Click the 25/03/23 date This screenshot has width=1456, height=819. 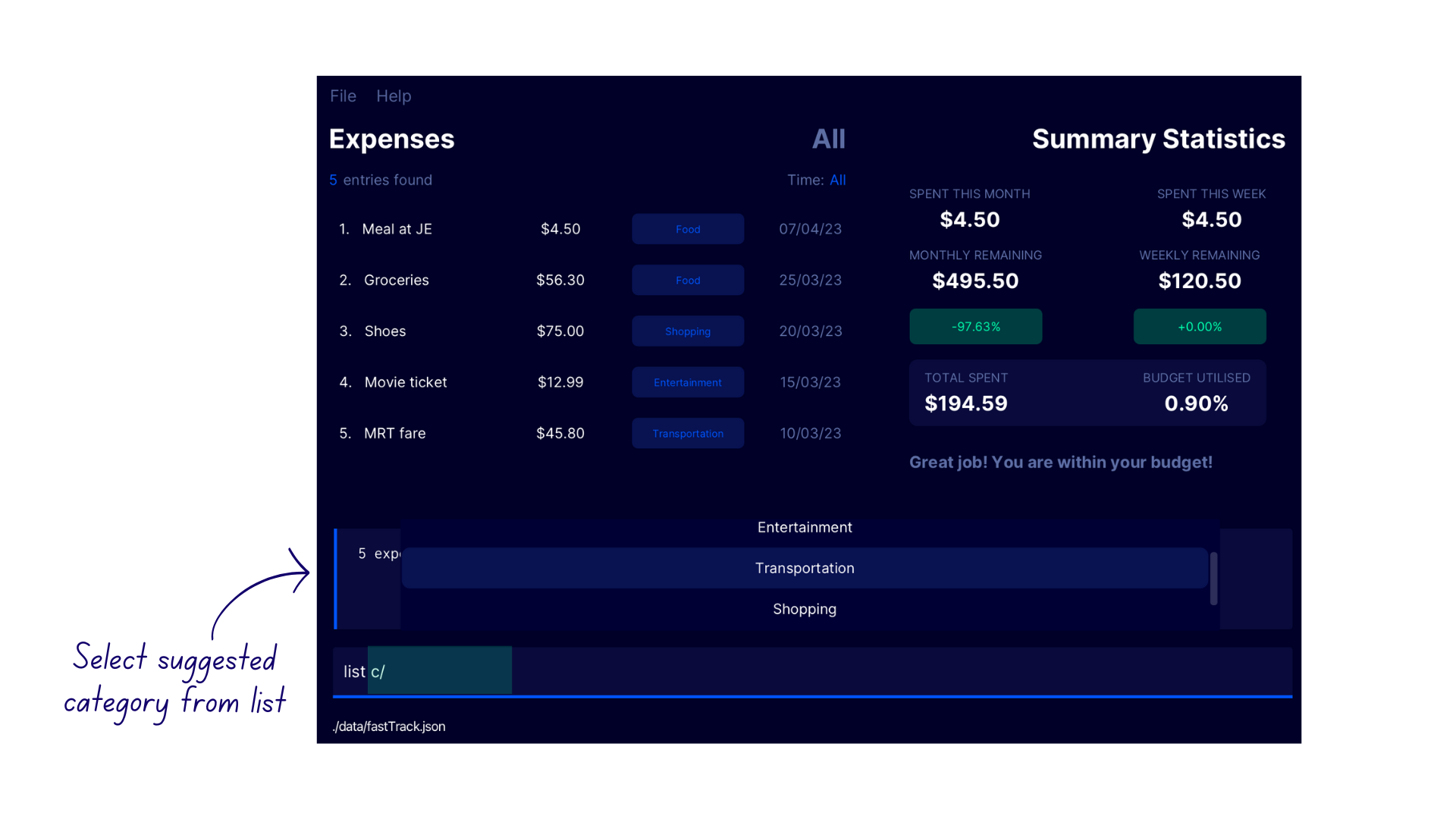point(810,280)
